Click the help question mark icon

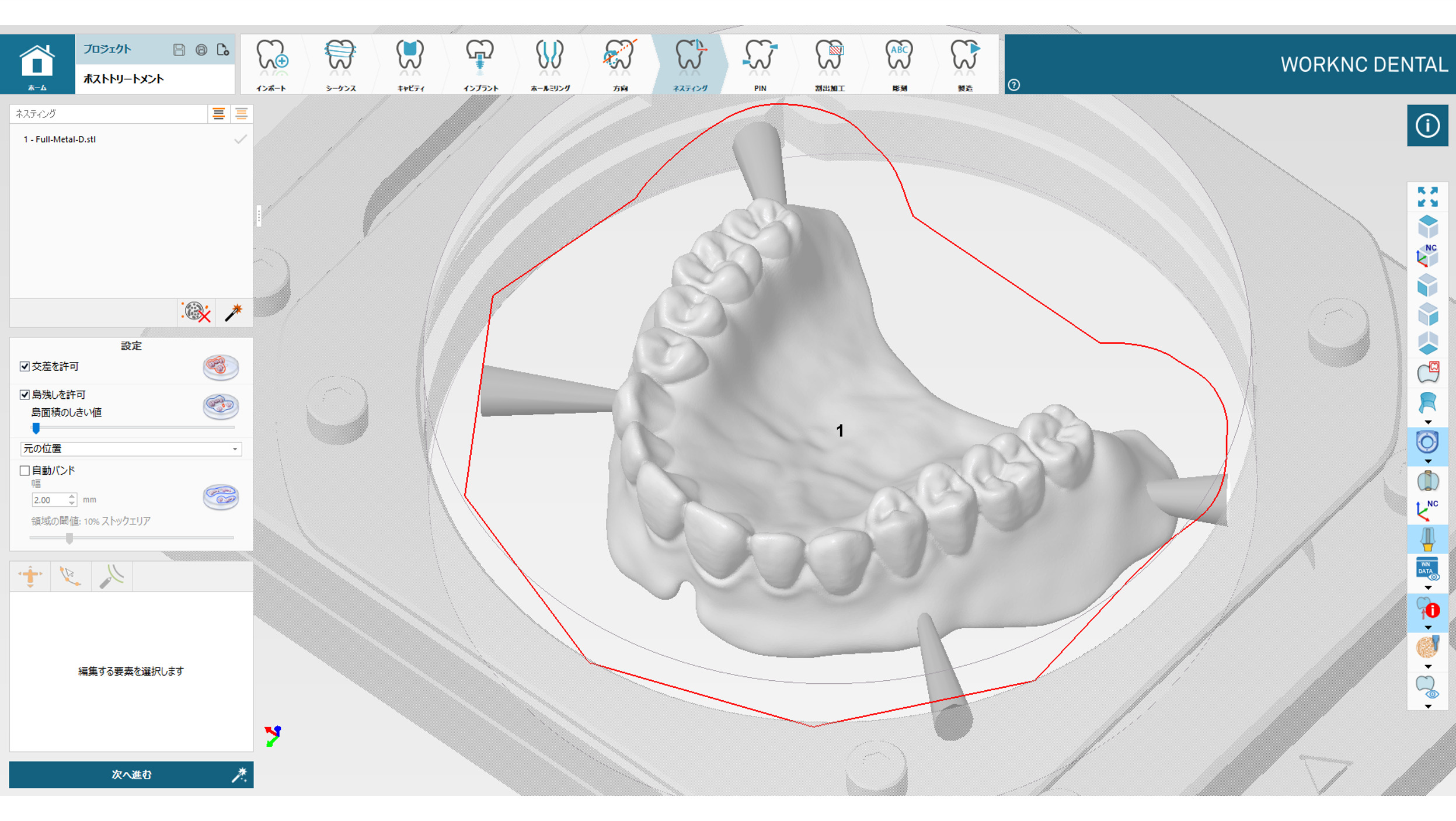click(x=1014, y=85)
